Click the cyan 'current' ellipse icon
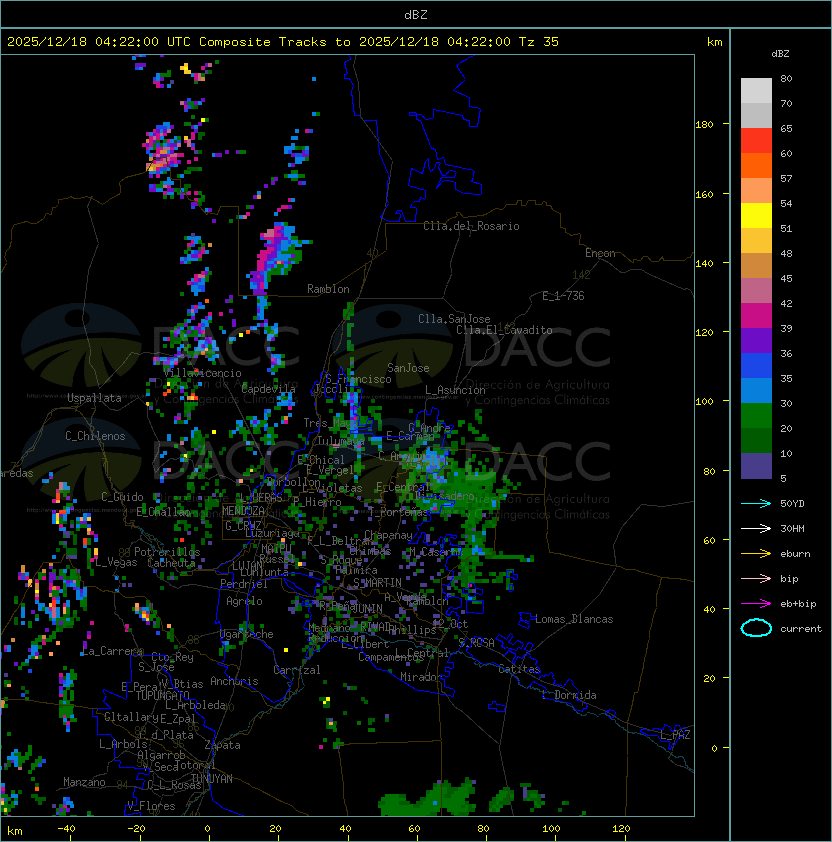The height and width of the screenshot is (842, 832). (756, 628)
